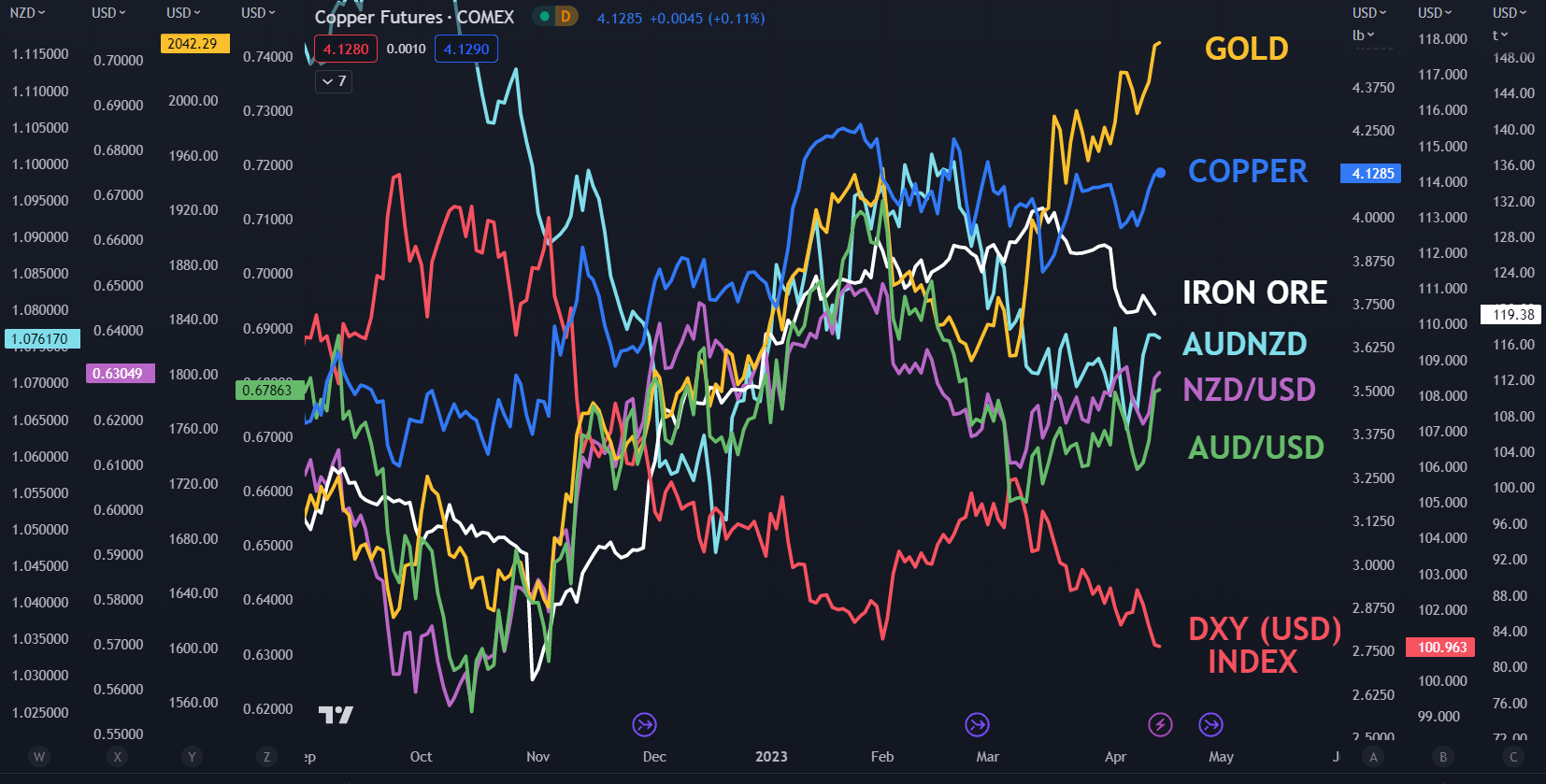Open USD dropdown above the t unit selector

pos(1510,13)
